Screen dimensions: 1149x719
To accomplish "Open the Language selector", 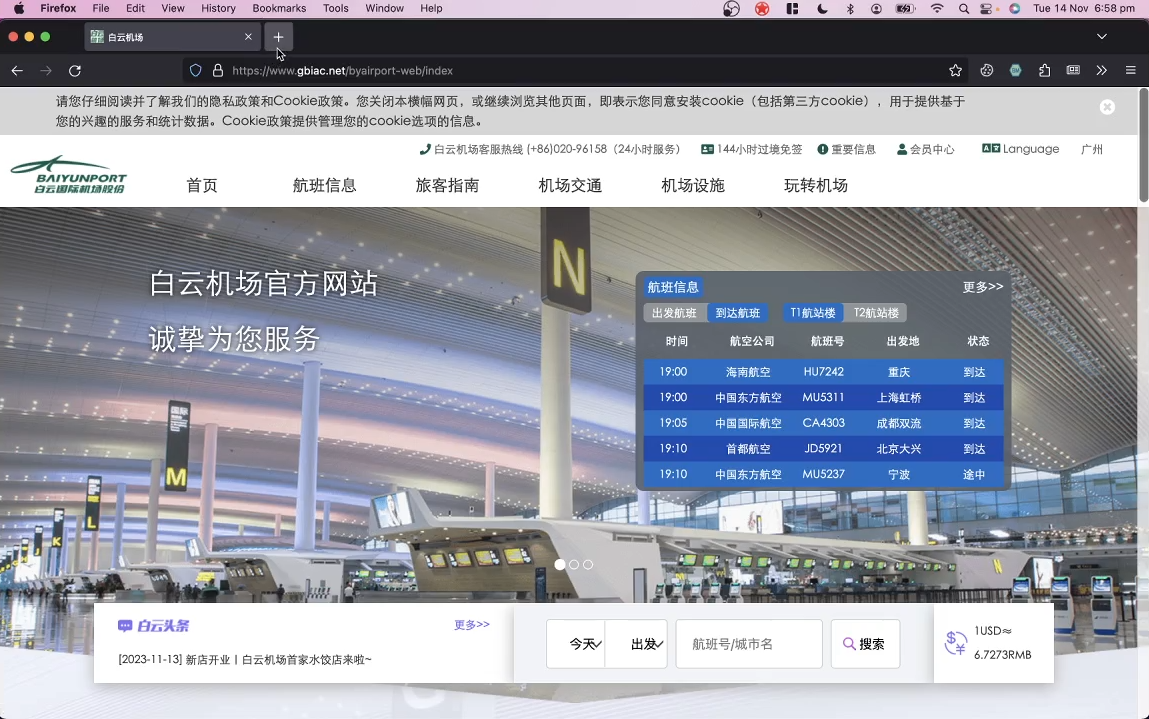I will [1021, 149].
